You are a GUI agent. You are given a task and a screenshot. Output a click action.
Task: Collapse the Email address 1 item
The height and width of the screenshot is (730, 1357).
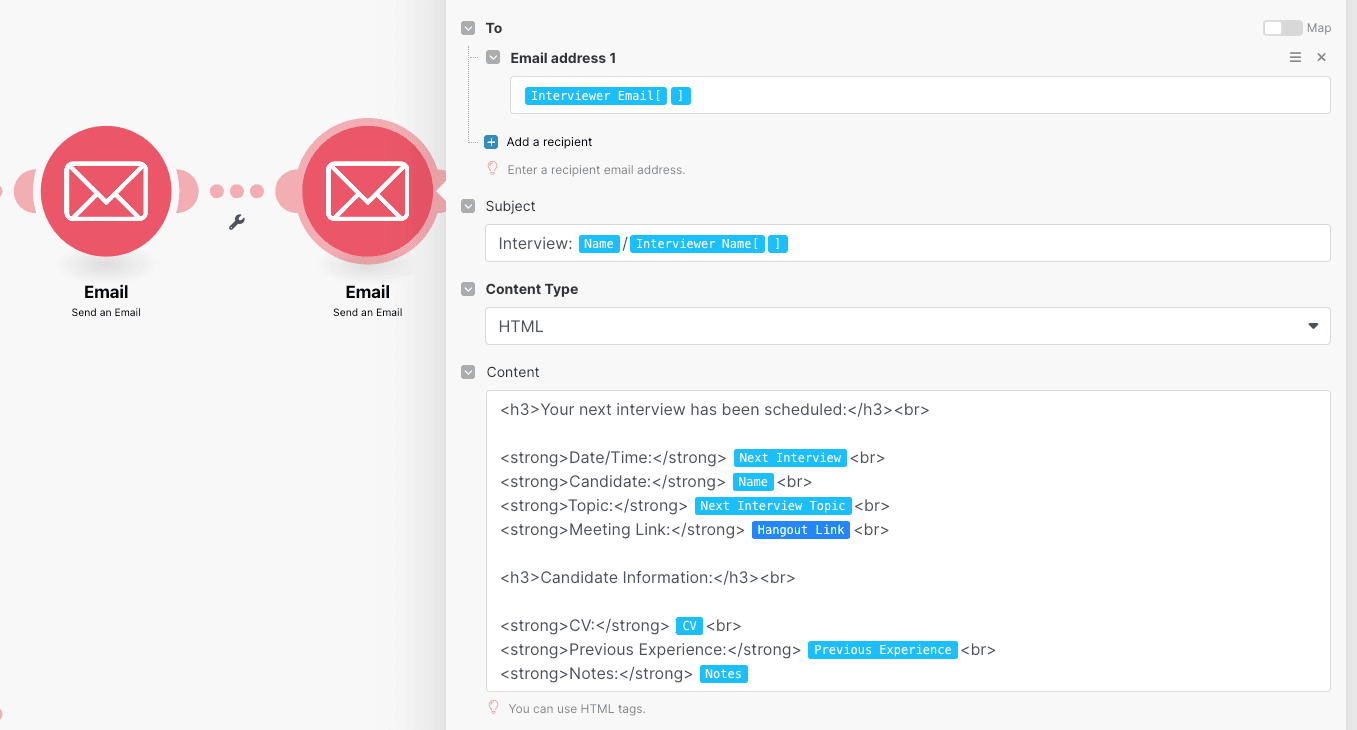pyautogui.click(x=492, y=57)
